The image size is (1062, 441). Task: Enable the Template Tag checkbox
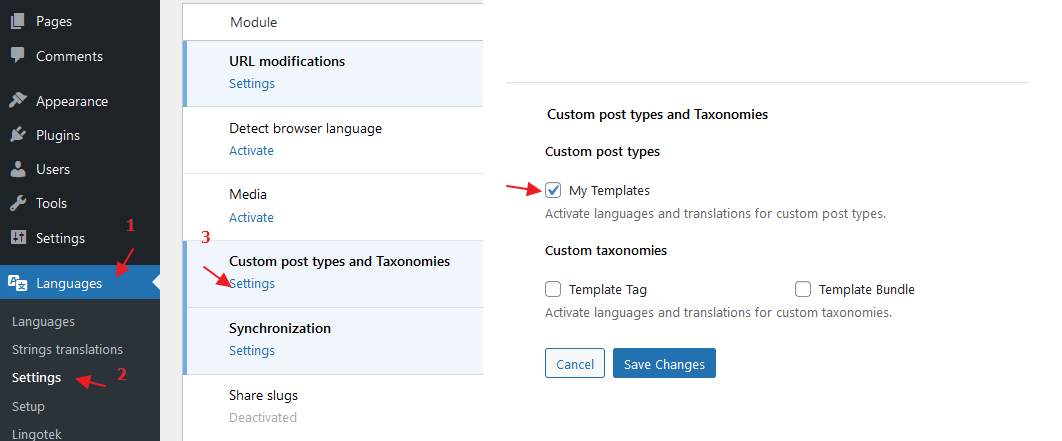pos(553,289)
